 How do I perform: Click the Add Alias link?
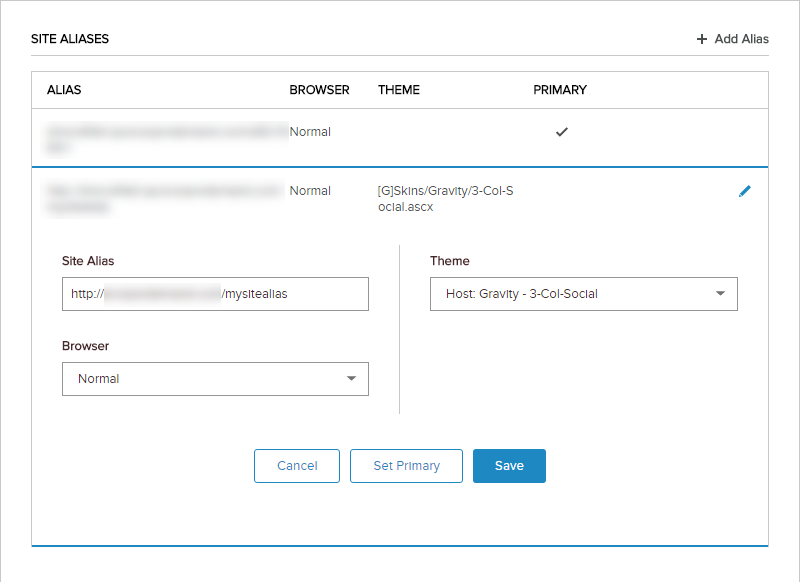point(732,39)
